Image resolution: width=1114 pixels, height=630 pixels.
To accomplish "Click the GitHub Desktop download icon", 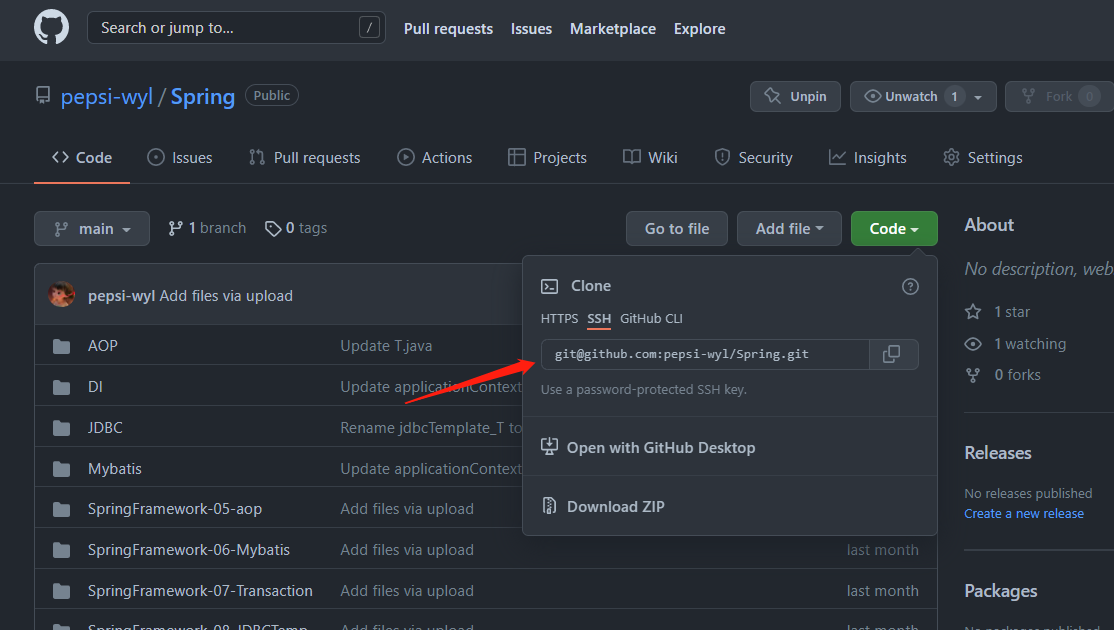I will click(x=549, y=447).
